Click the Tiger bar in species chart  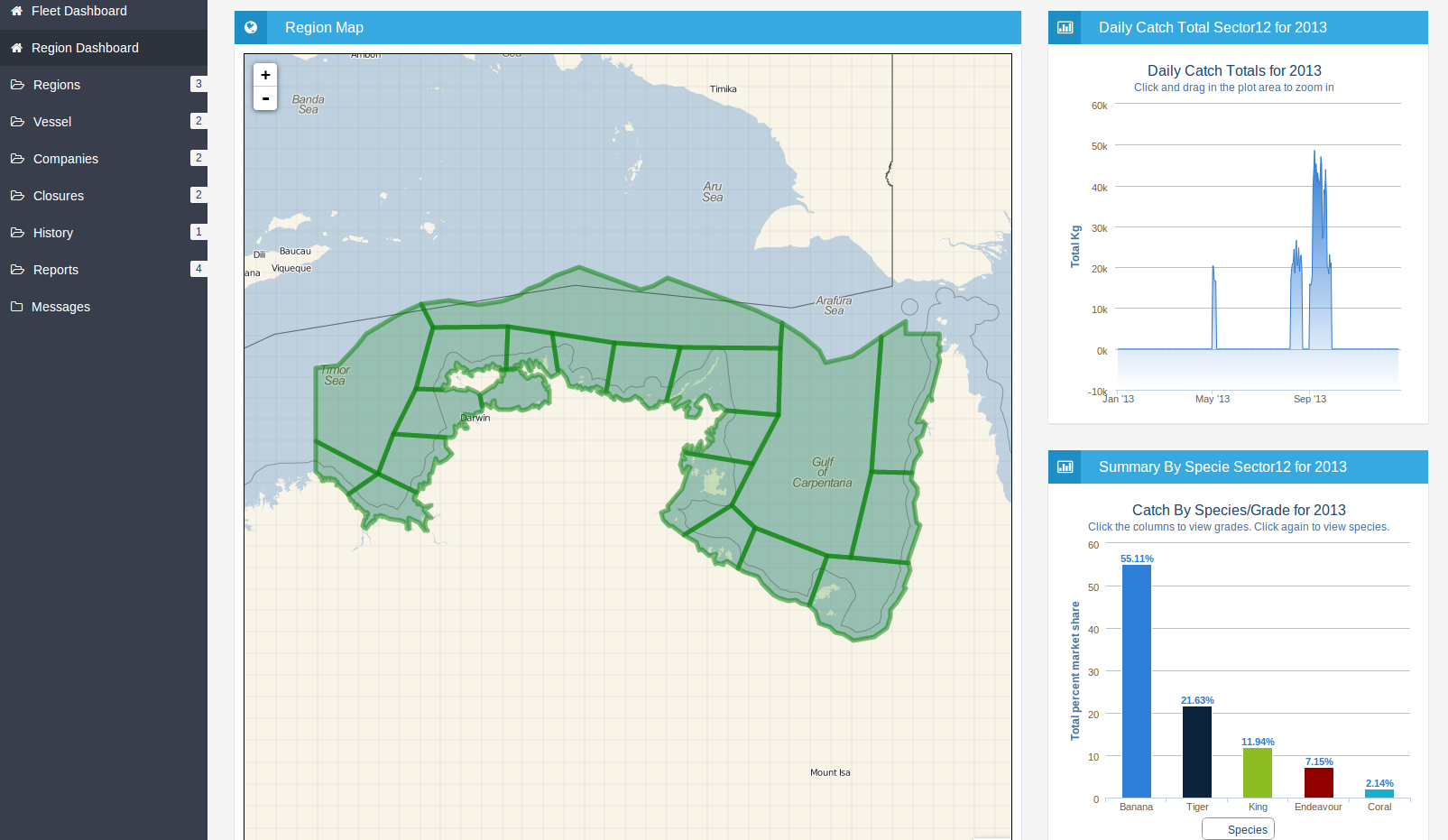(1197, 752)
